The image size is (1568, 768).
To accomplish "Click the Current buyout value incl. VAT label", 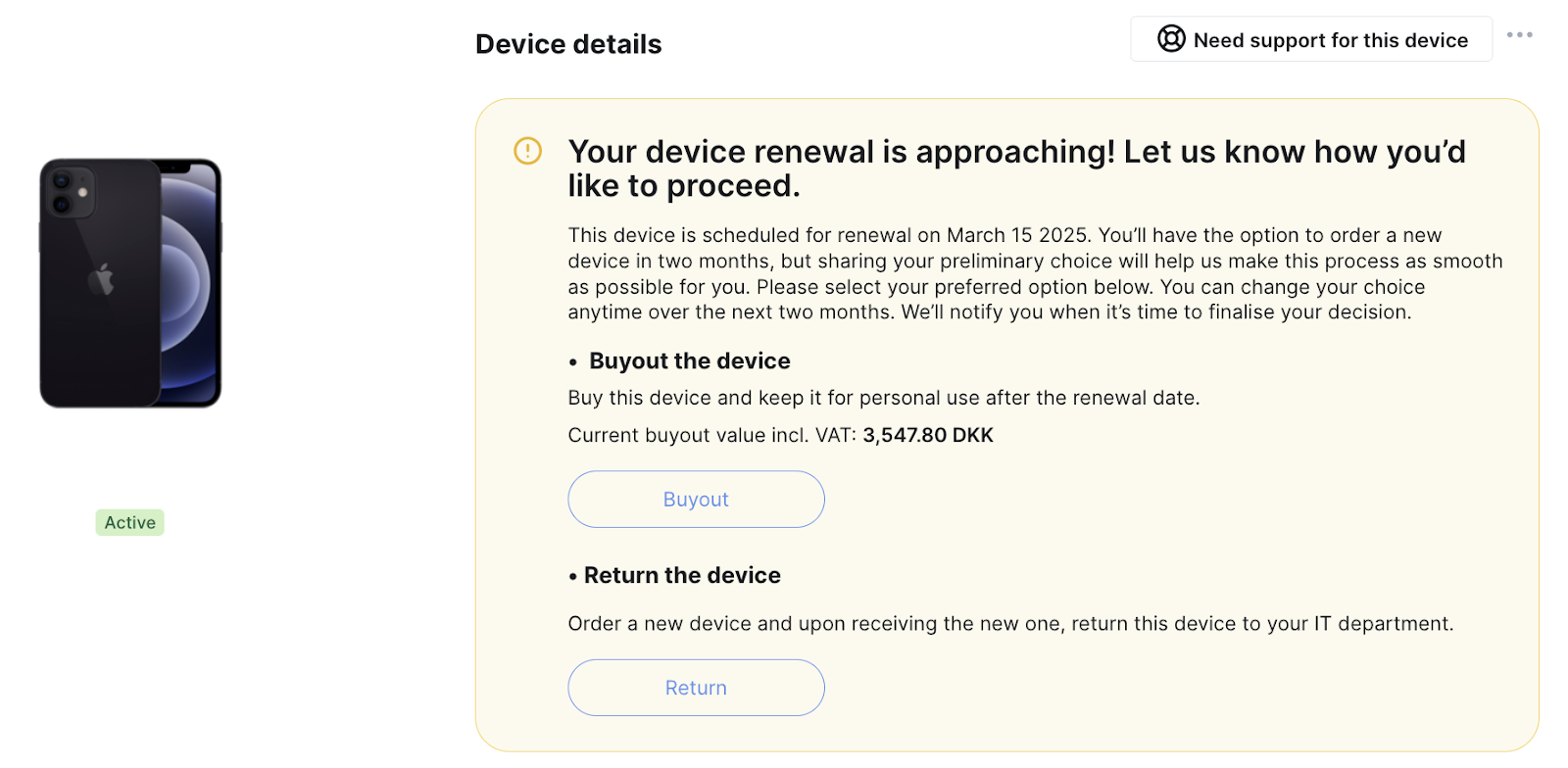I will click(x=712, y=435).
